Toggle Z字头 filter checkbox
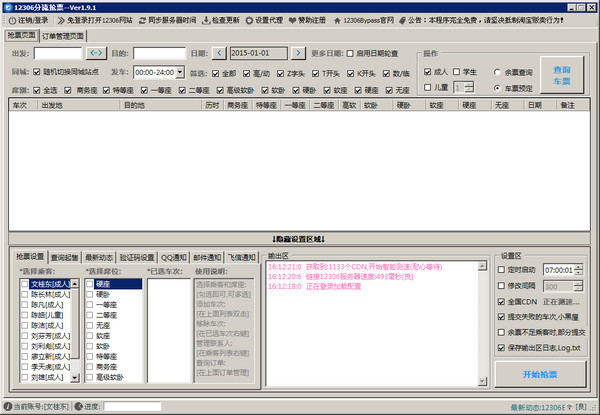 (x=280, y=73)
